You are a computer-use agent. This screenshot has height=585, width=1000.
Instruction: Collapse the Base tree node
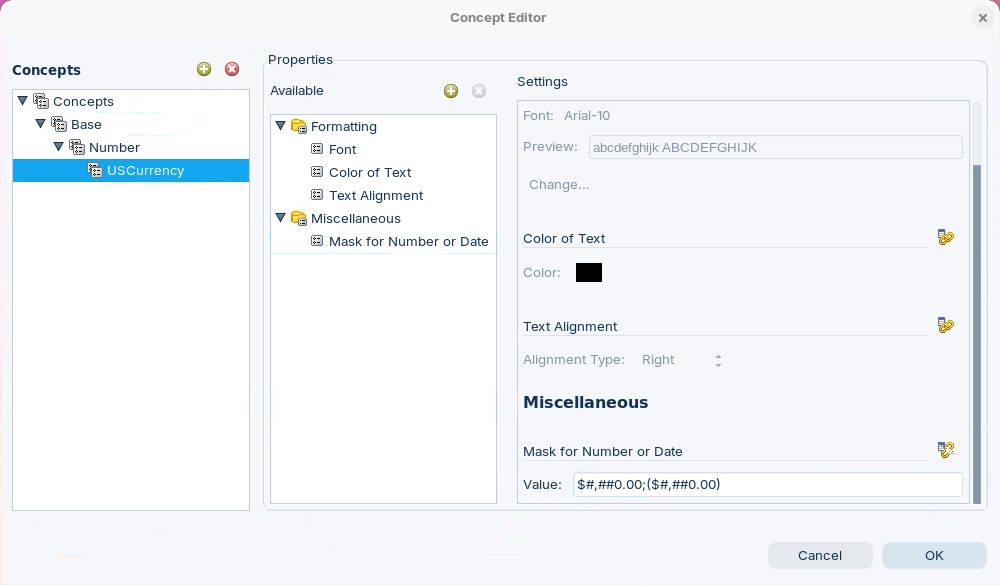click(x=41, y=124)
